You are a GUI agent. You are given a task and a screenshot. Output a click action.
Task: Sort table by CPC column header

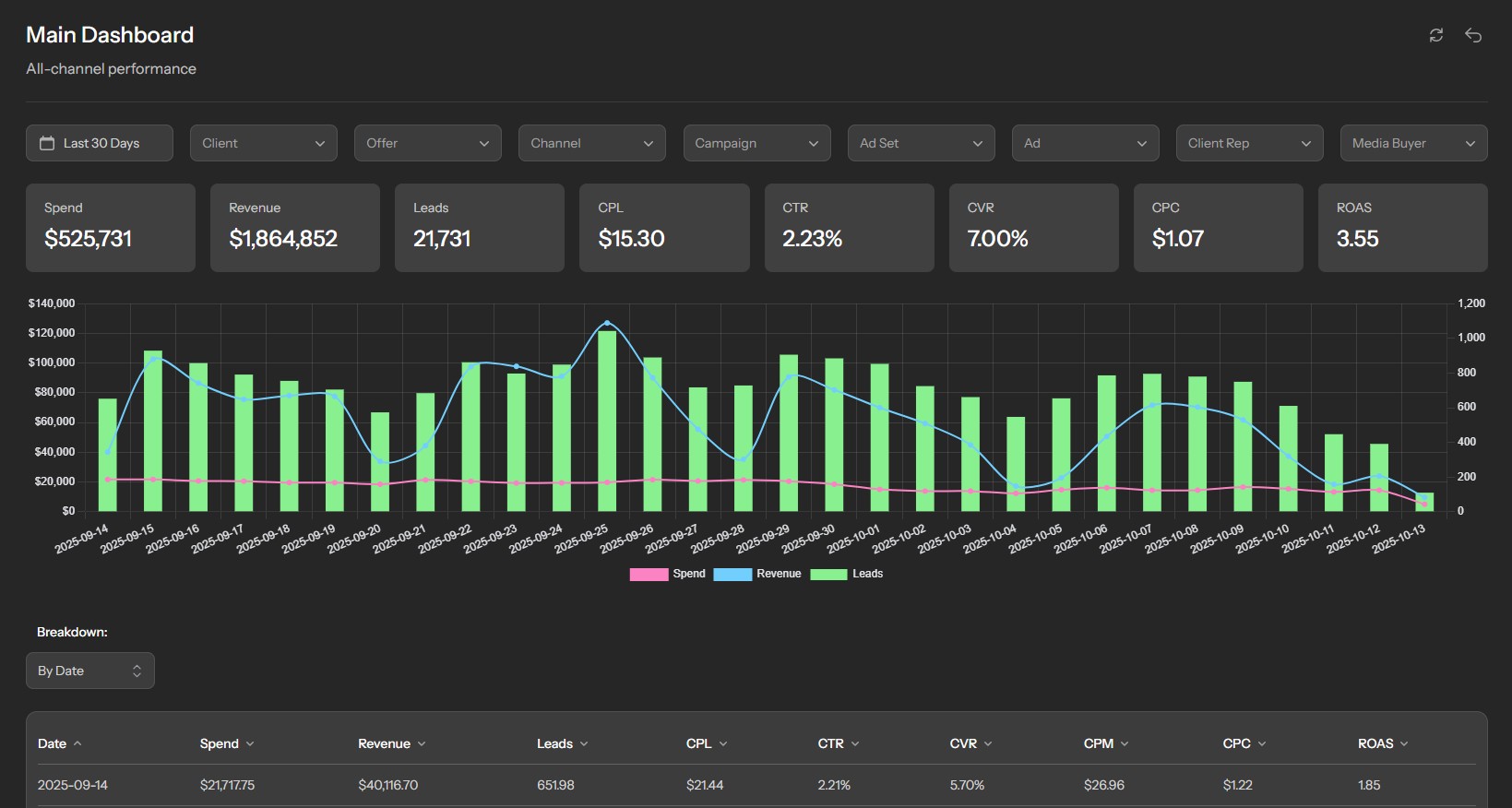tap(1244, 743)
